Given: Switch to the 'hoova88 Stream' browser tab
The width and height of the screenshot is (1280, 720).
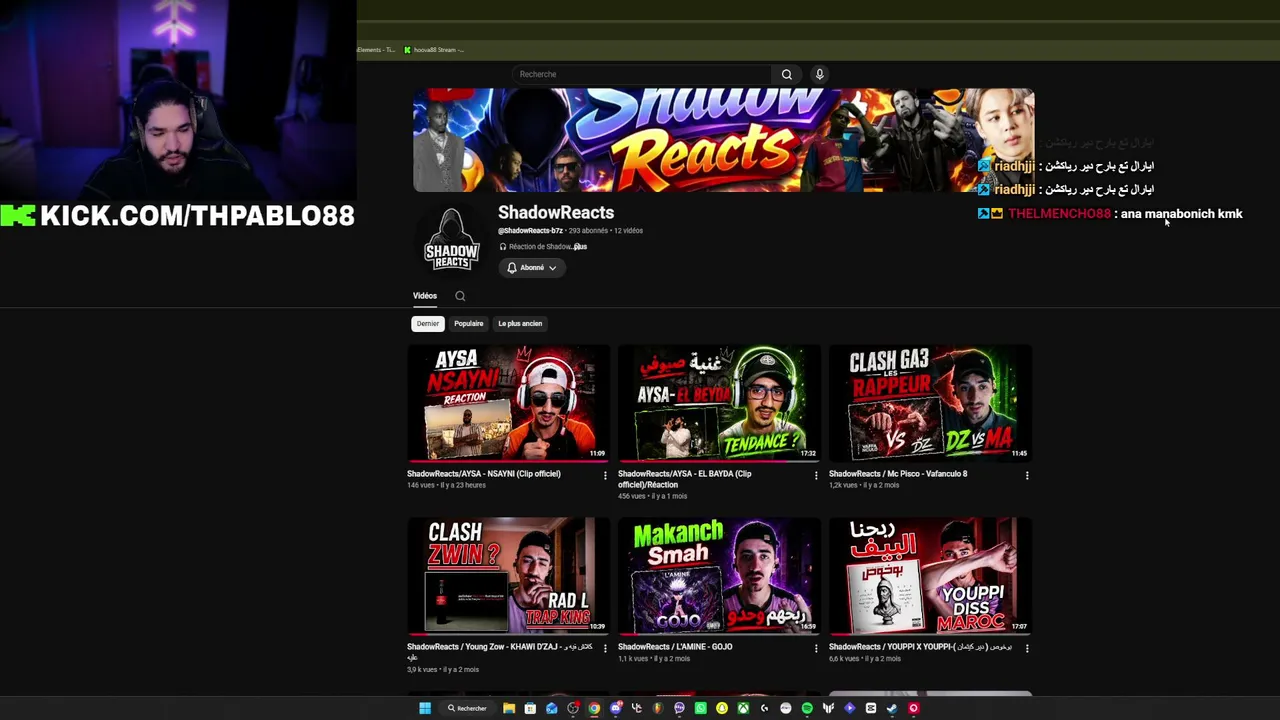Looking at the screenshot, I should click(x=434, y=50).
